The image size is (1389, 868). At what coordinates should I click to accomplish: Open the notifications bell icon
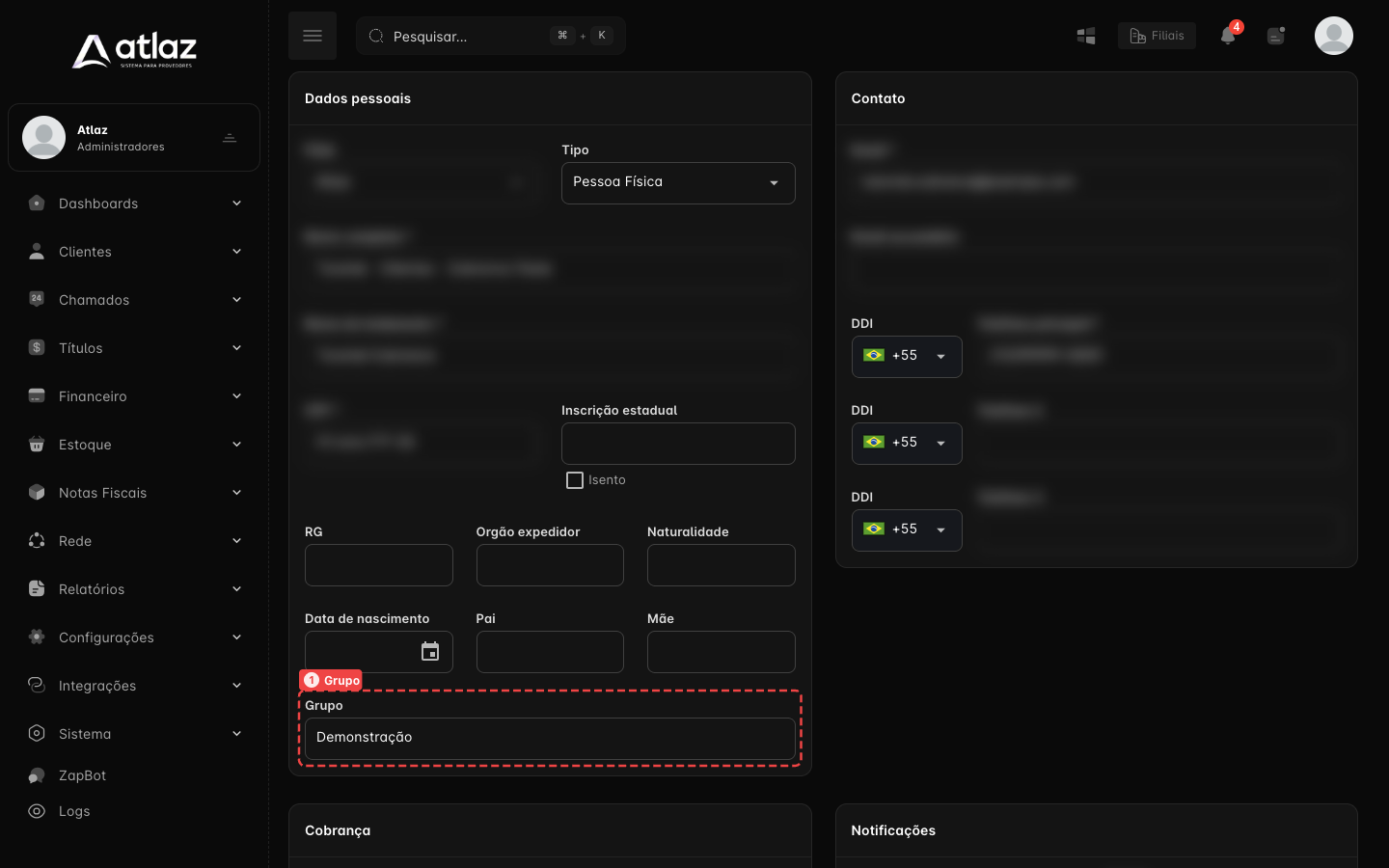tap(1228, 36)
